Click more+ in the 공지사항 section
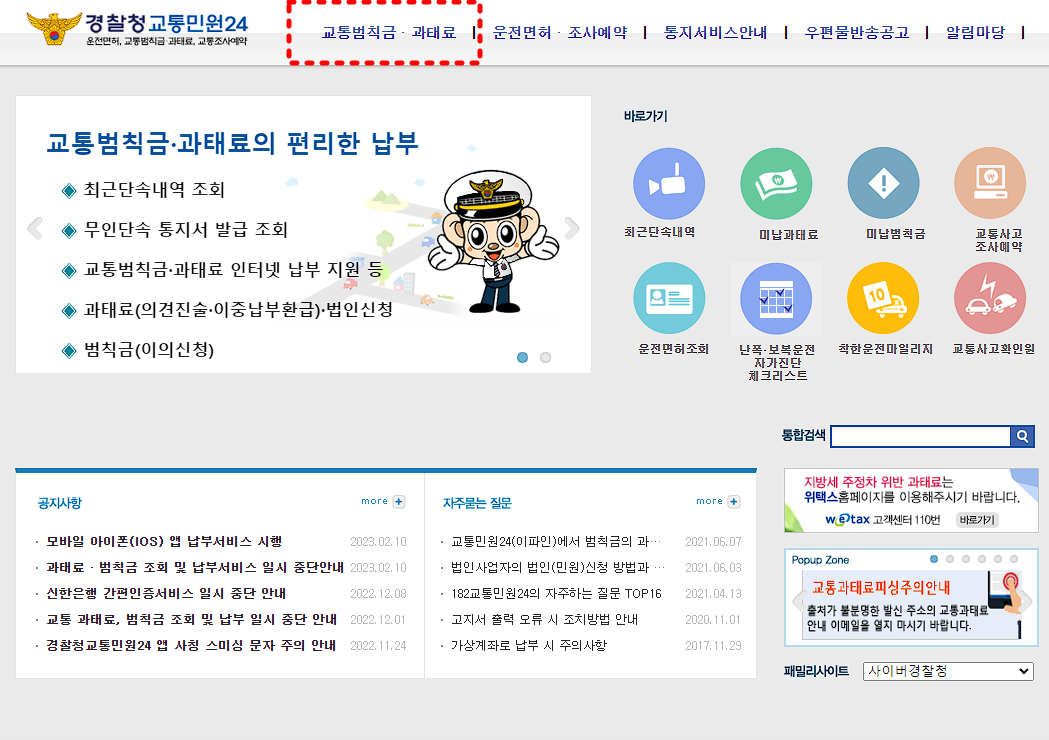The width and height of the screenshot is (1049, 740). point(381,501)
